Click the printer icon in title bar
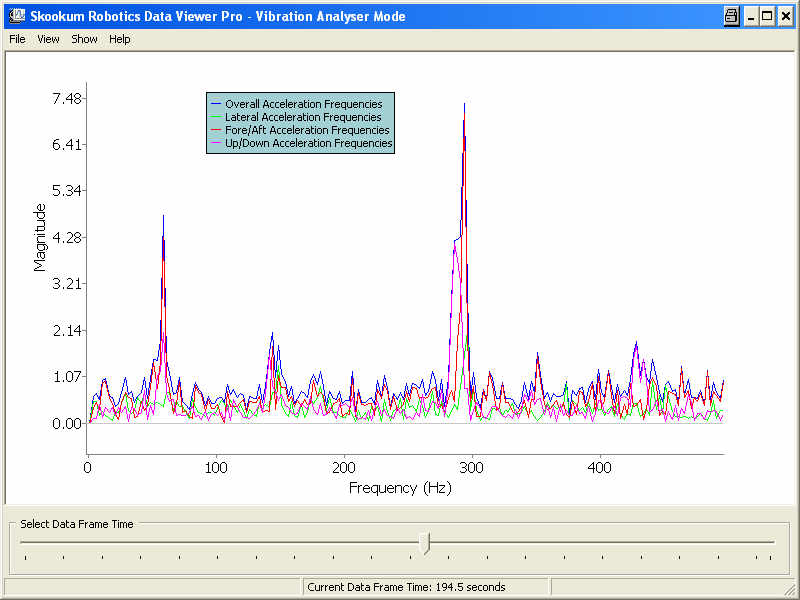 (731, 16)
